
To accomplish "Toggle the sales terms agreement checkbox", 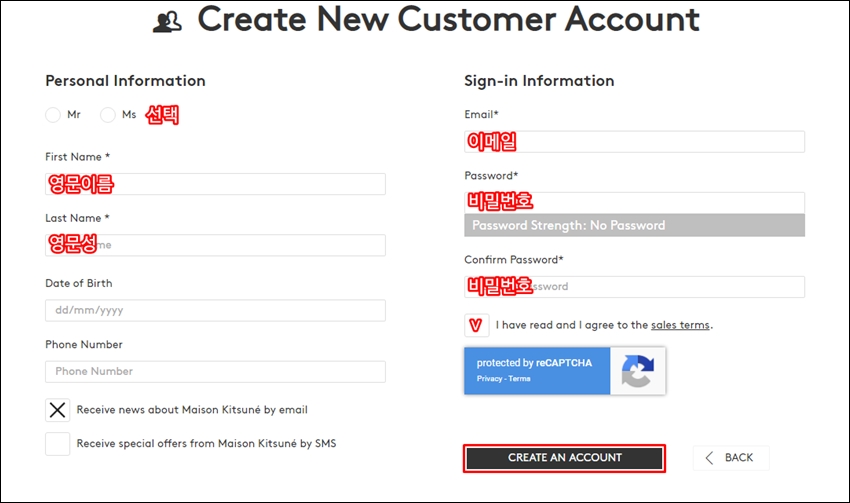I will [476, 325].
